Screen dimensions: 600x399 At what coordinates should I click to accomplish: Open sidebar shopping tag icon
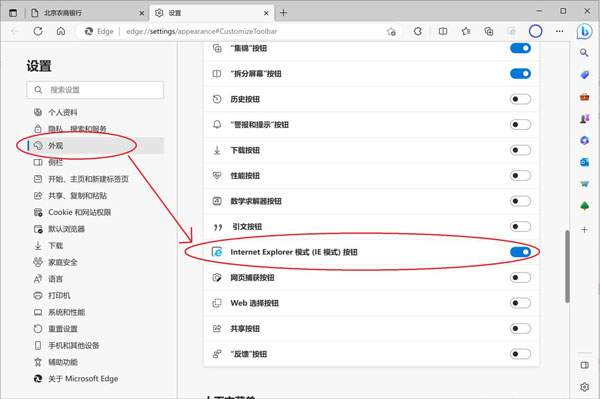pyautogui.click(x=584, y=75)
